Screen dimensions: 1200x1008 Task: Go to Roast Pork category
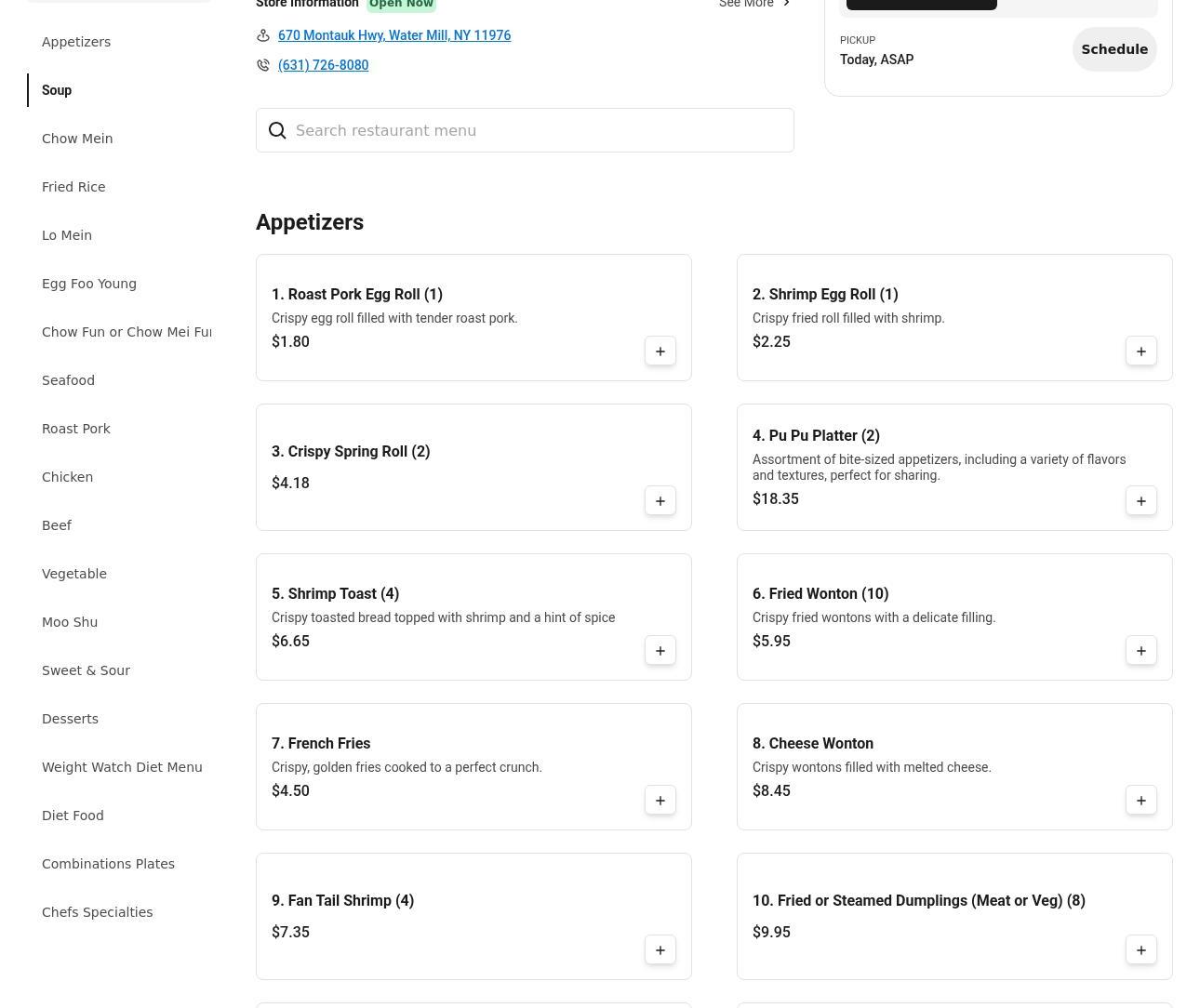click(76, 429)
